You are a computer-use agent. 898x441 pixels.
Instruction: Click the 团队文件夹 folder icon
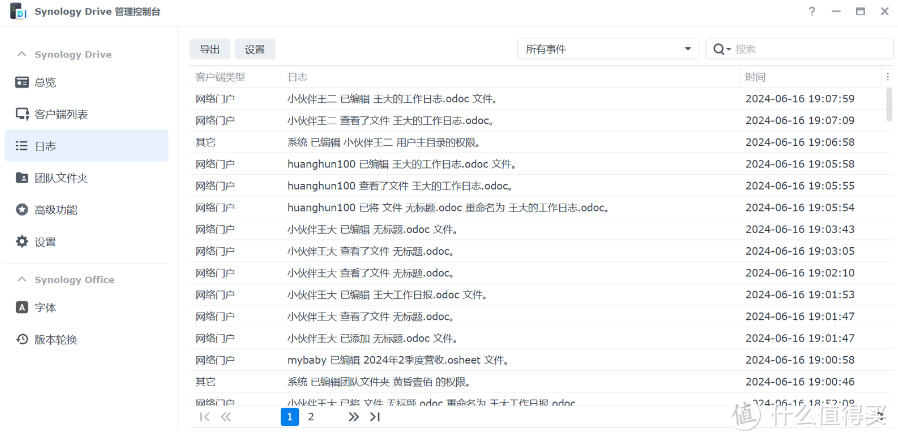click(22, 178)
